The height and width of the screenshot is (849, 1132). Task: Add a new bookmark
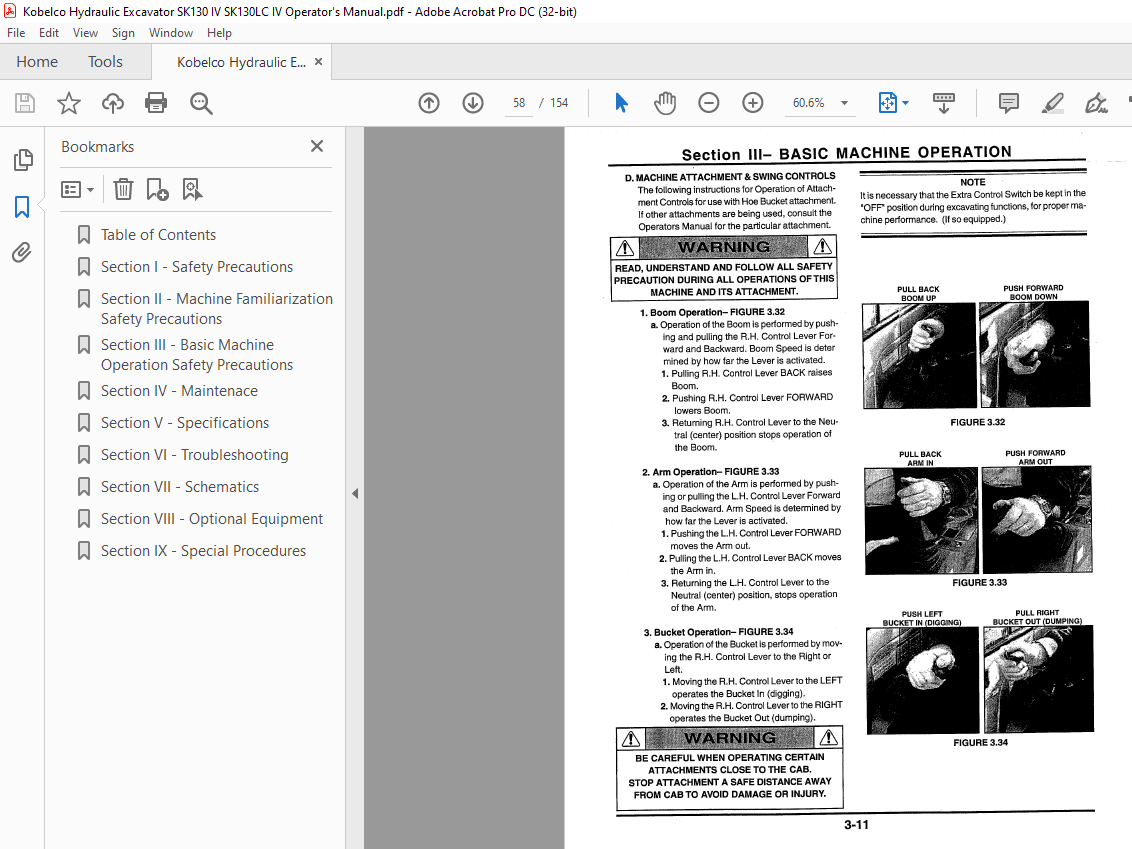click(157, 190)
